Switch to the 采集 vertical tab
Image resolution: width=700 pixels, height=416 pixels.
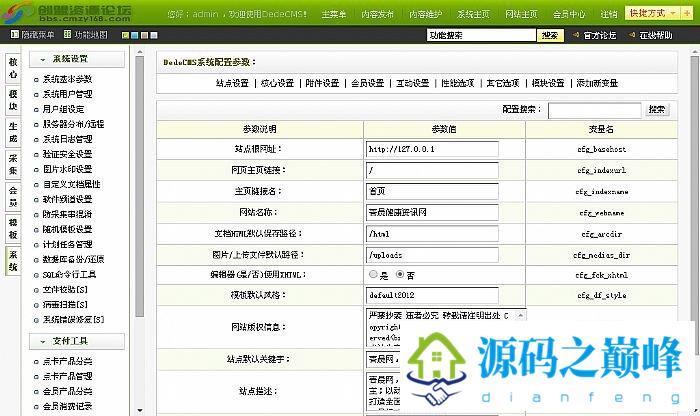[13, 164]
